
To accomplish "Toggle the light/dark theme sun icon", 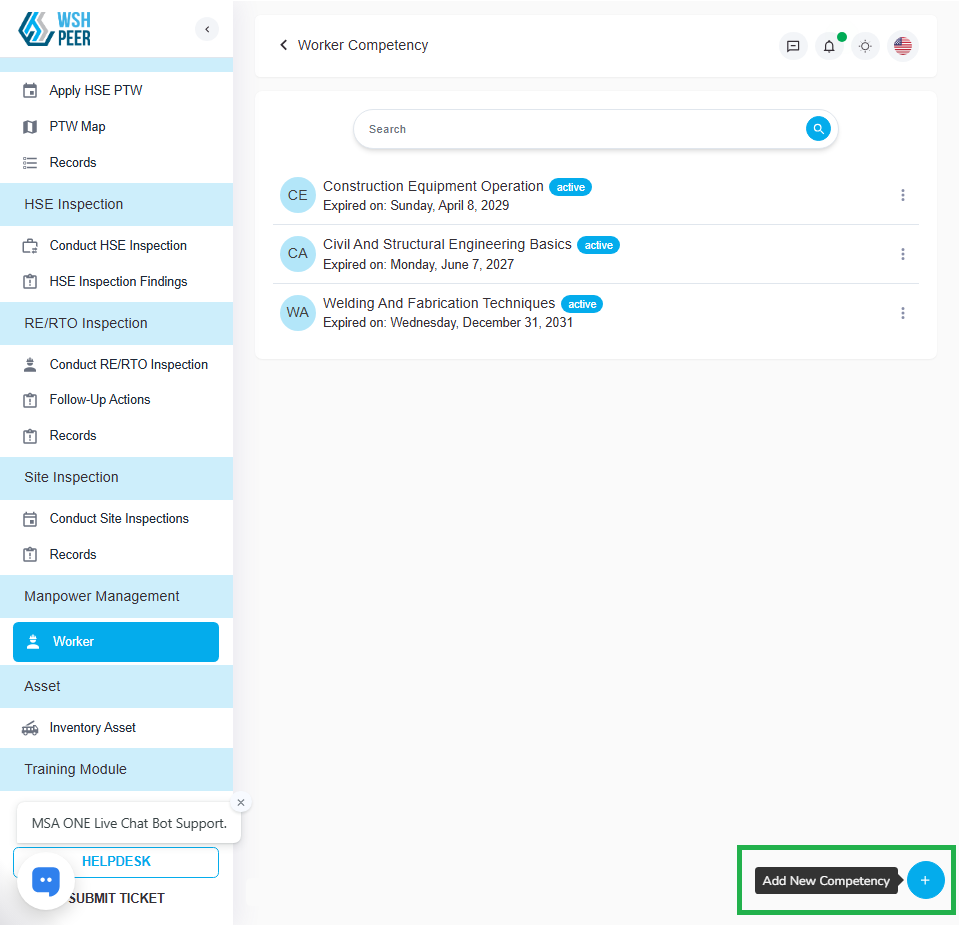I will (865, 46).
